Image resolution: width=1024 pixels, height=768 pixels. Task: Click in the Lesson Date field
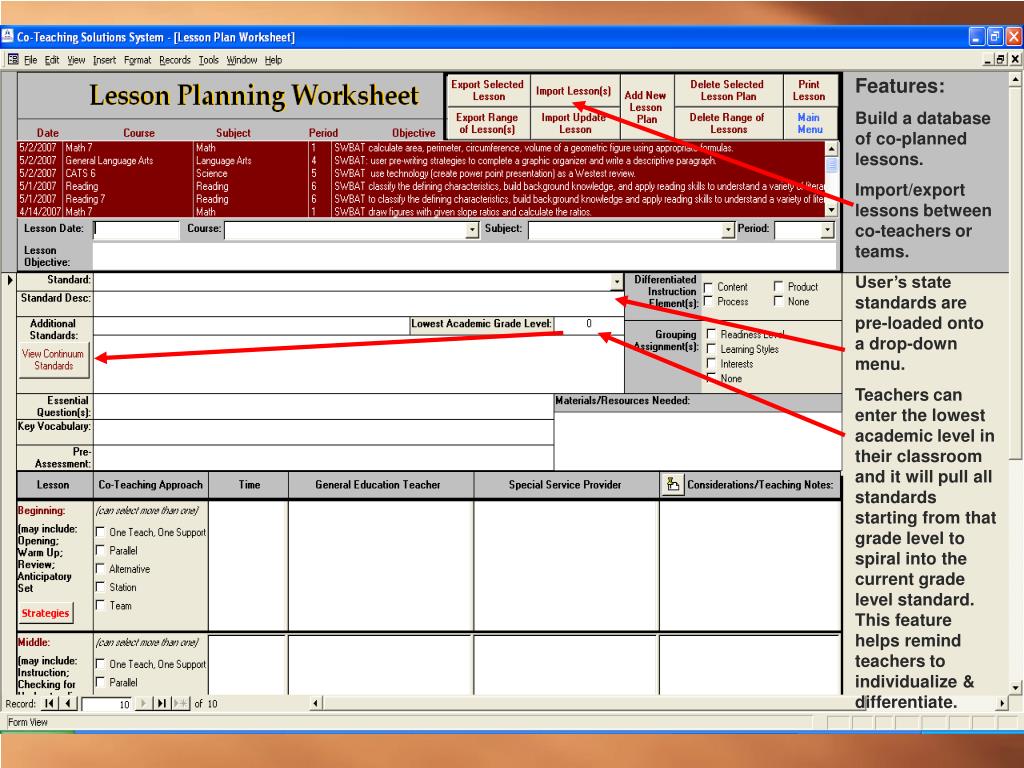point(136,230)
